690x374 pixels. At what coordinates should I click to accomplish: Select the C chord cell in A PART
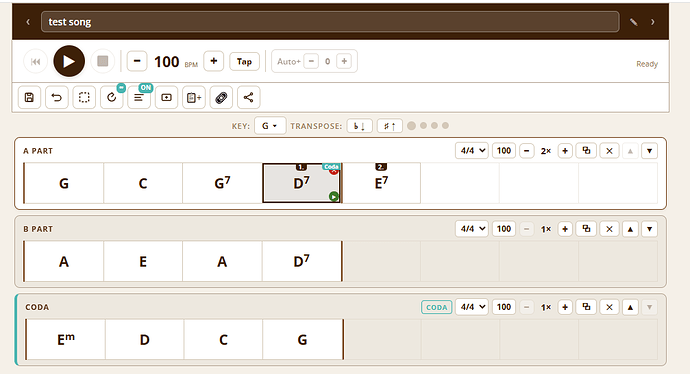click(x=143, y=183)
